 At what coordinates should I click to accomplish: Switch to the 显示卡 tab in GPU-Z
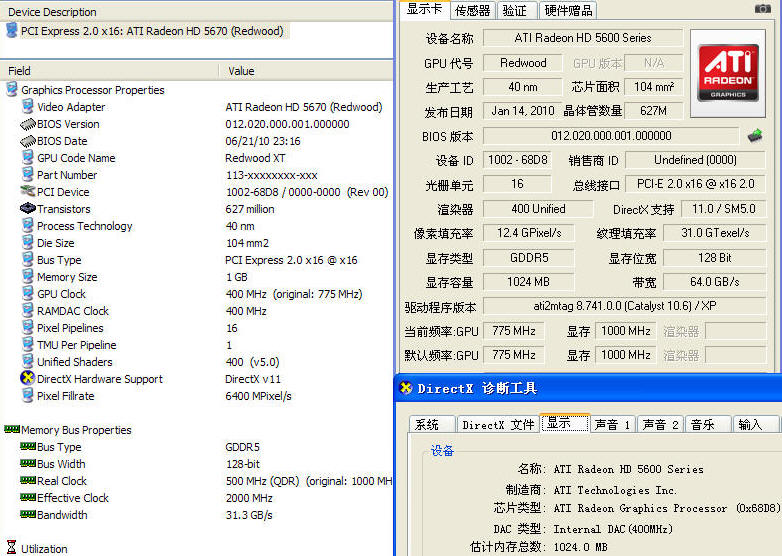click(424, 9)
